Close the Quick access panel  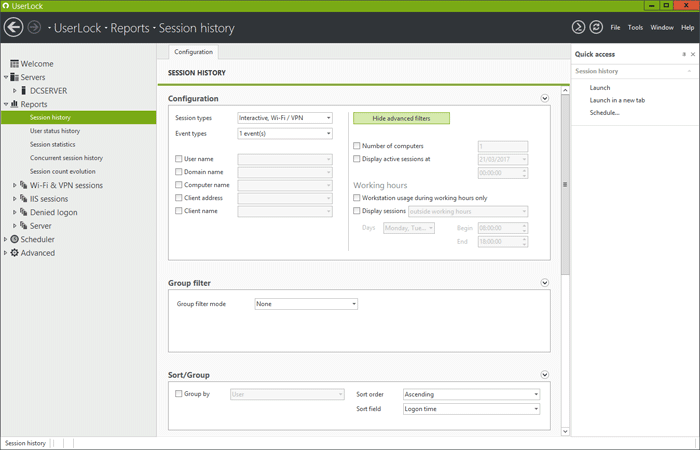coord(693,54)
